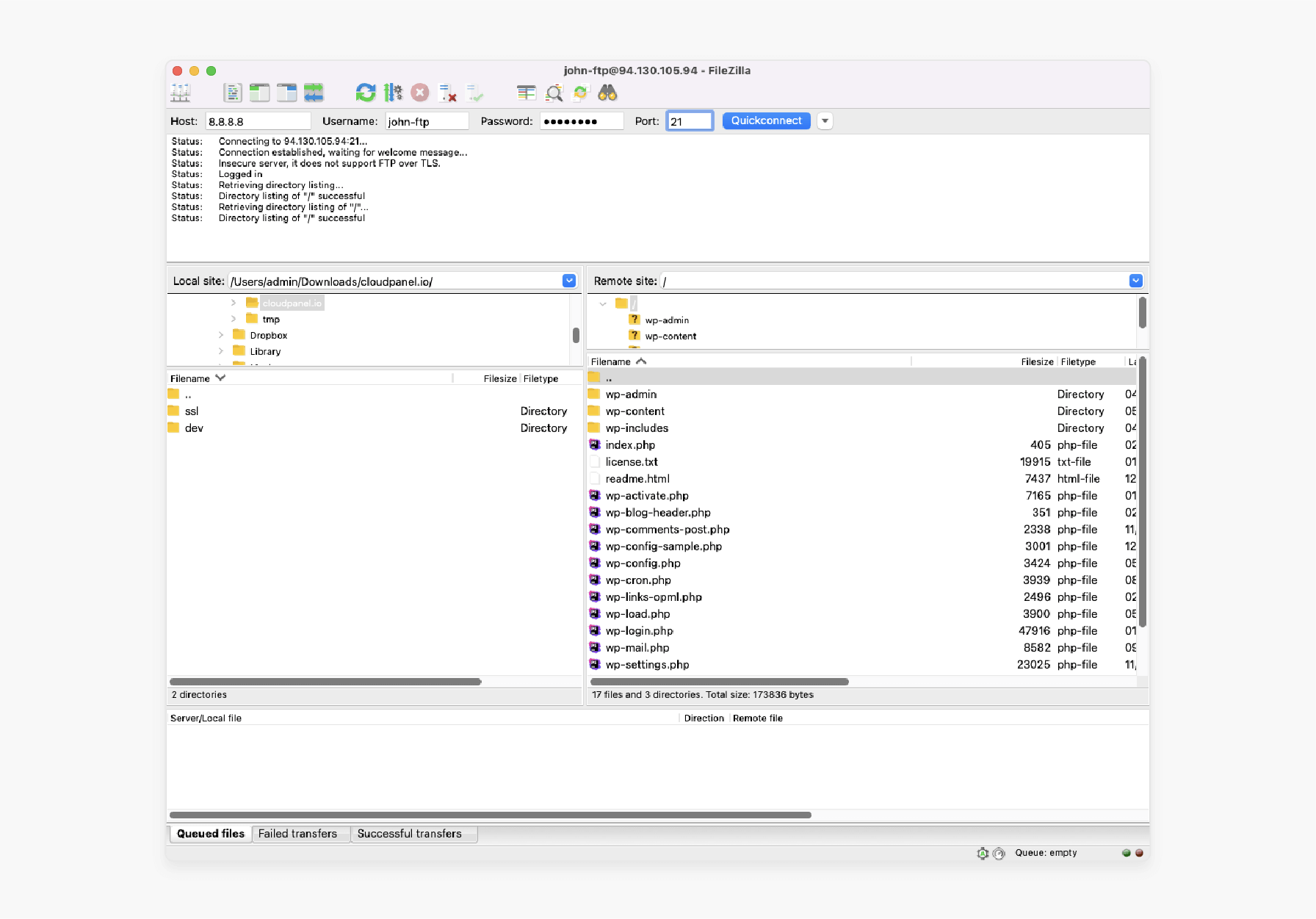Toggle transfer queue display icon
Viewport: 1316px width, 919px height.
pos(314,93)
